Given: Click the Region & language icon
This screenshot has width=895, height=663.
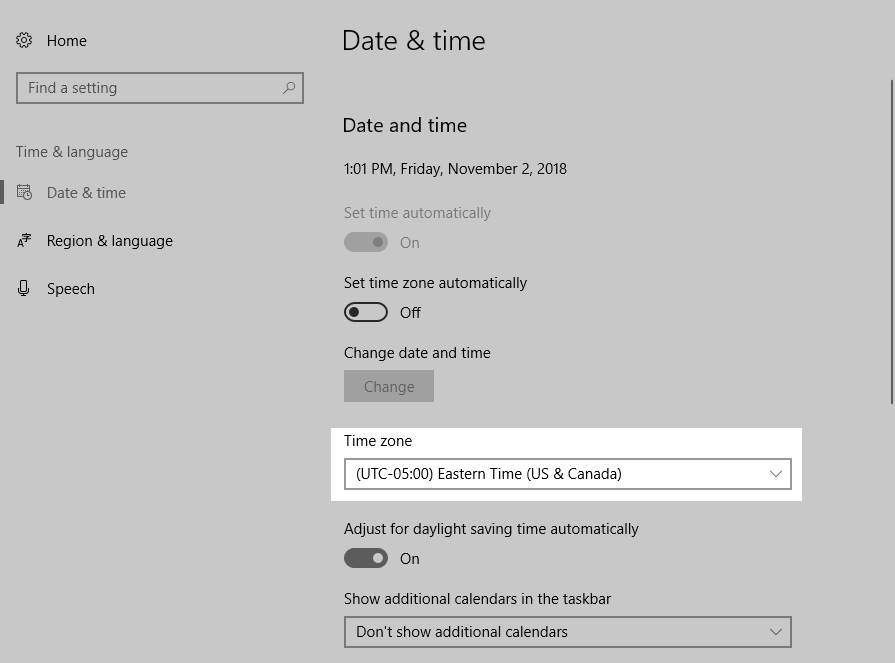Looking at the screenshot, I should point(24,241).
